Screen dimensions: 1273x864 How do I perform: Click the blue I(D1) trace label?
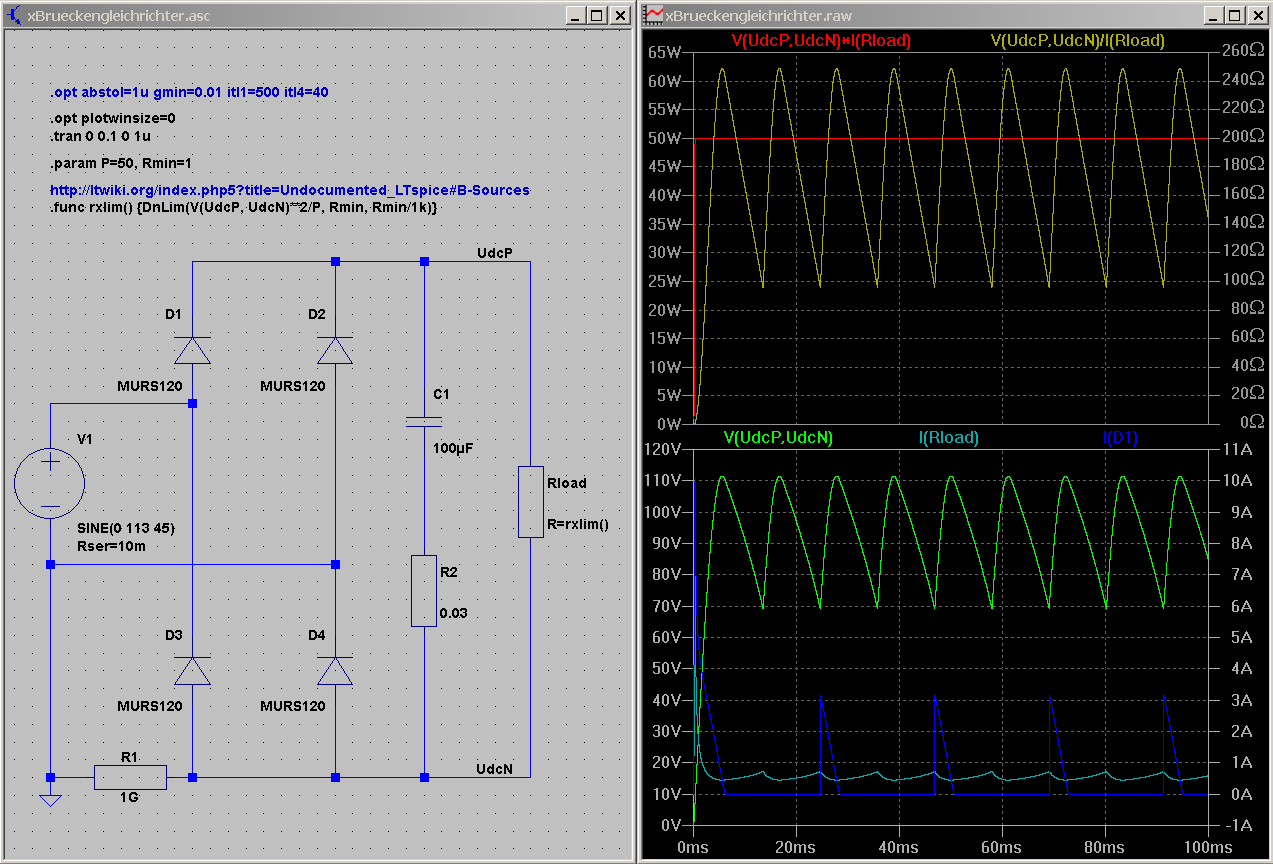pyautogui.click(x=1120, y=437)
